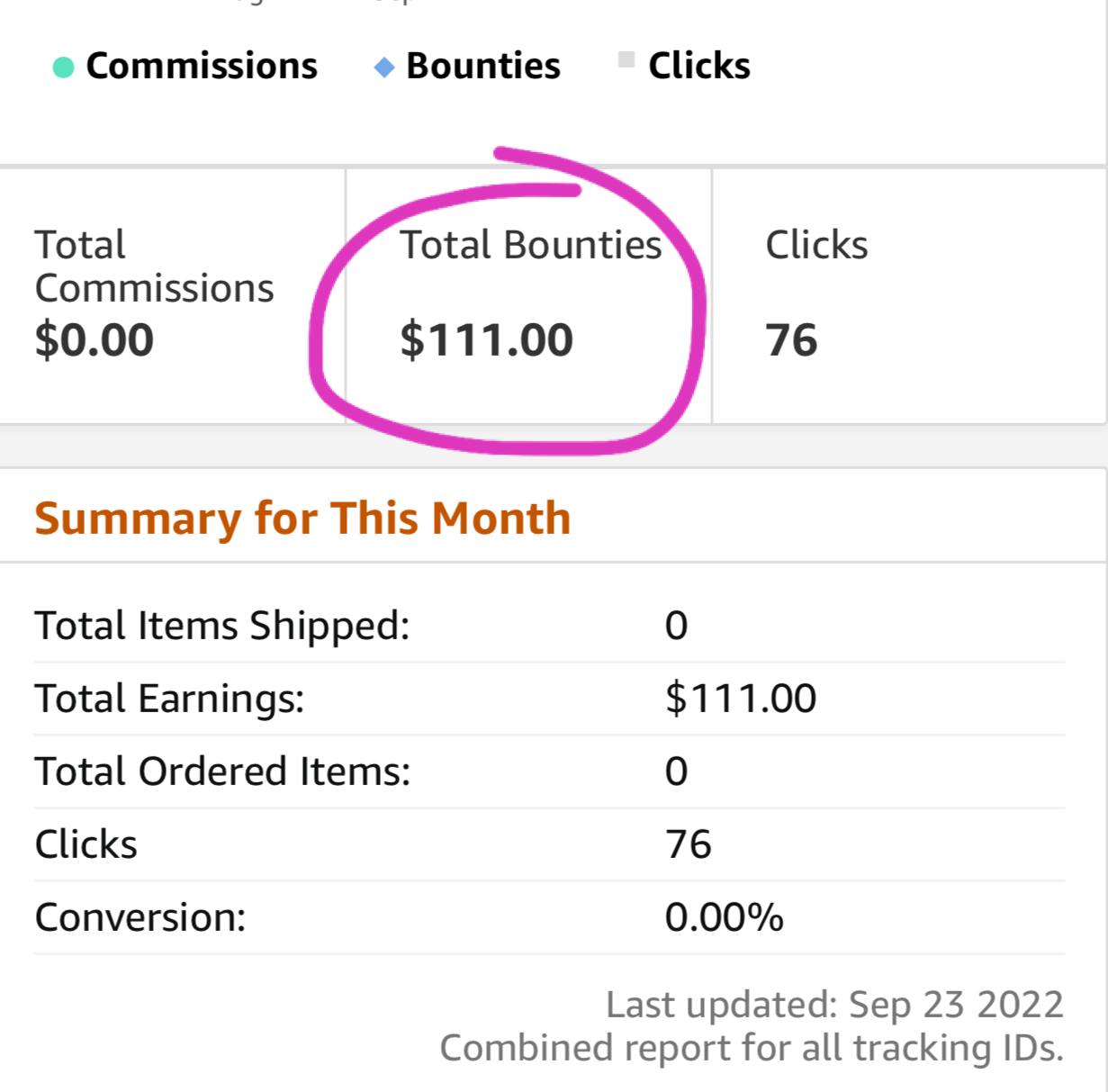Viewport: 1108px width, 1092px height.
Task: Select the Total Commissions summary box
Action: 172,295
